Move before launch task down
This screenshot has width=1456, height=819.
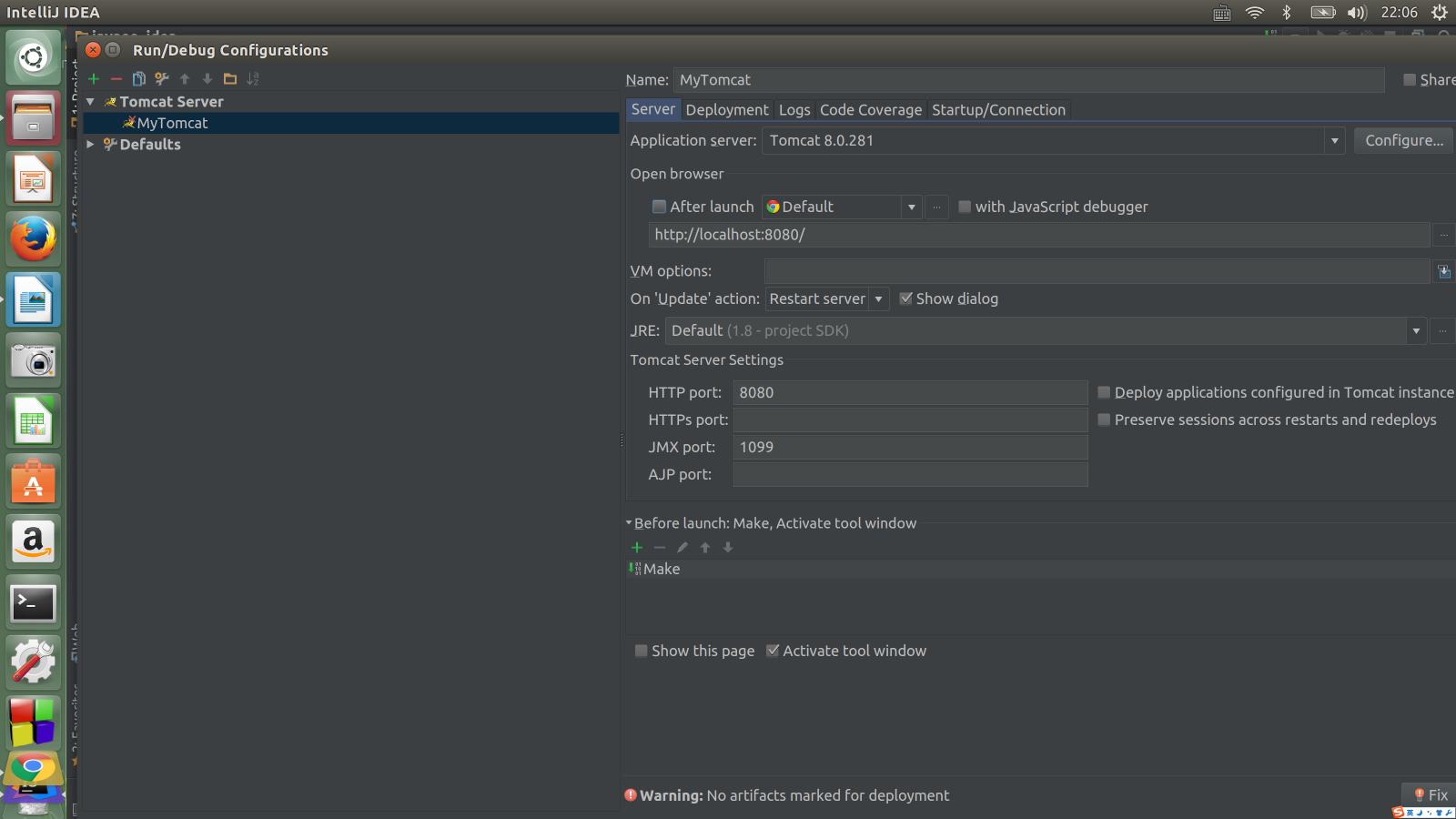pyautogui.click(x=728, y=547)
